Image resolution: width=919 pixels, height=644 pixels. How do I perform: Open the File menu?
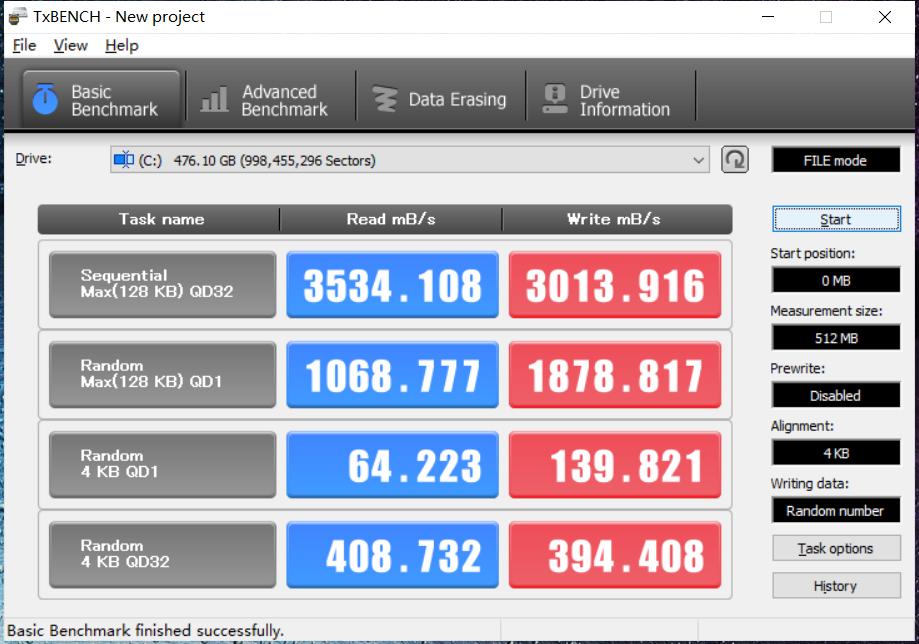[x=24, y=46]
